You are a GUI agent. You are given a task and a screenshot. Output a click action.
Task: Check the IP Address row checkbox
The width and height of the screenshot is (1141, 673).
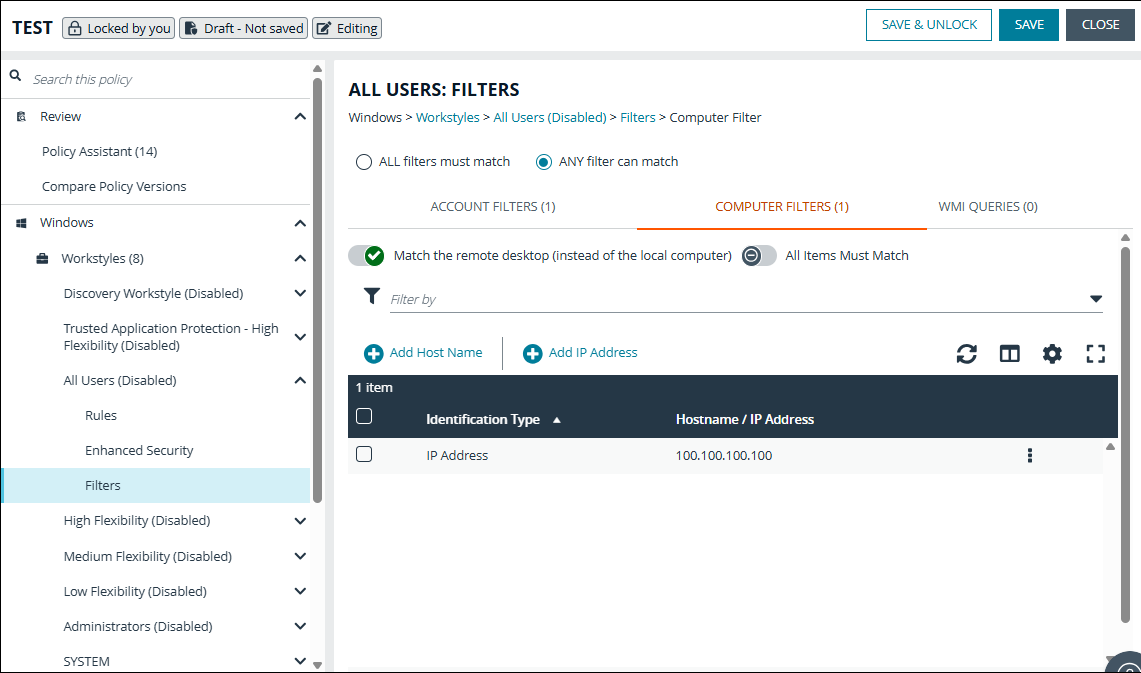[364, 453]
